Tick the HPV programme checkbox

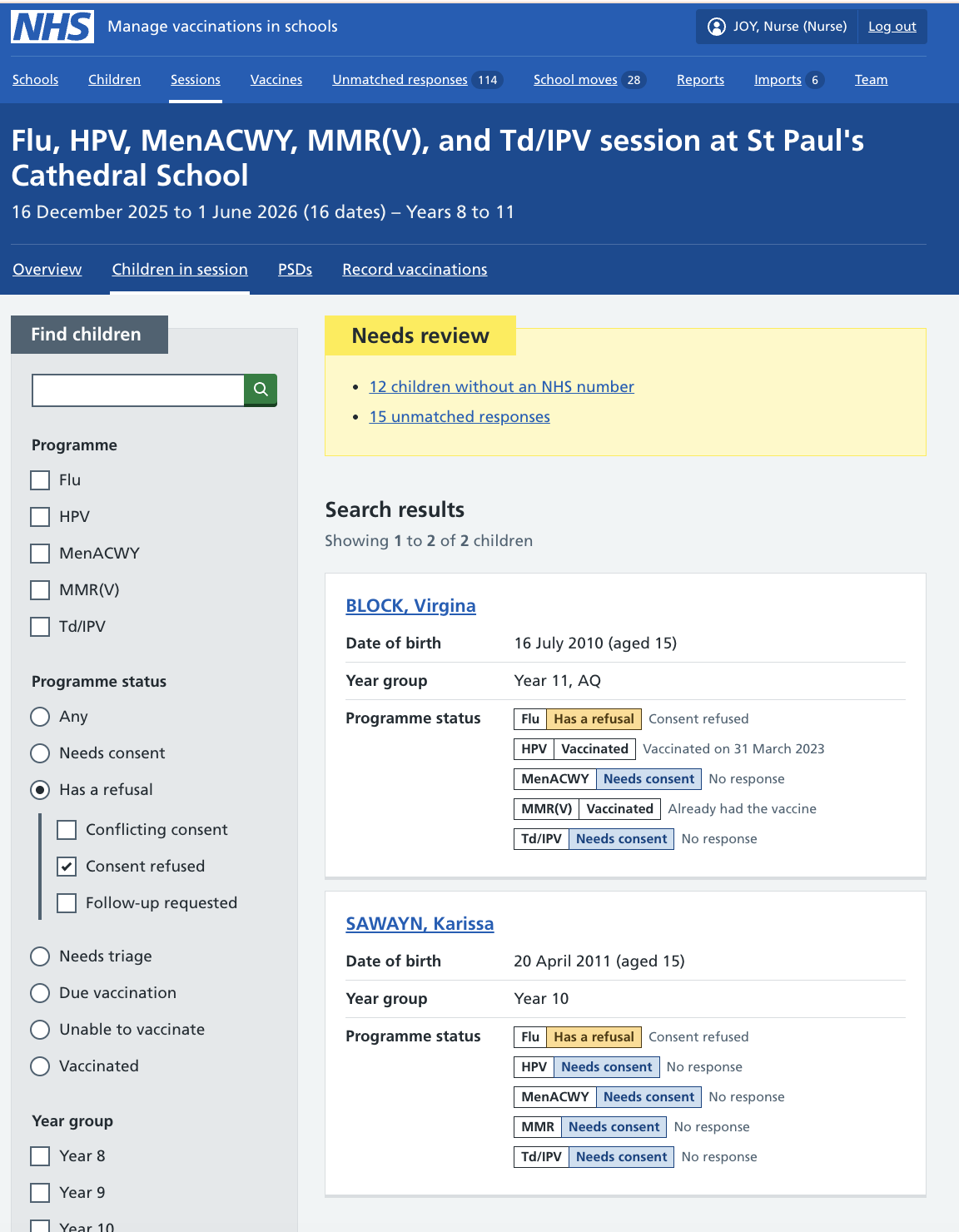(x=40, y=517)
